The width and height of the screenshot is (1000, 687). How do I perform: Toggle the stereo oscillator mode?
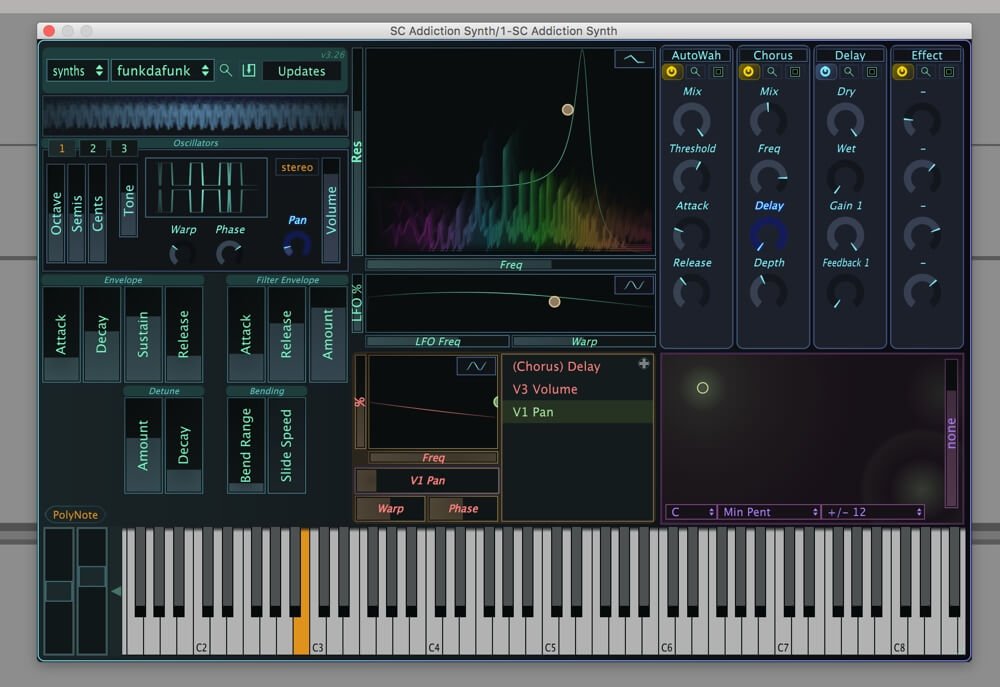297,168
